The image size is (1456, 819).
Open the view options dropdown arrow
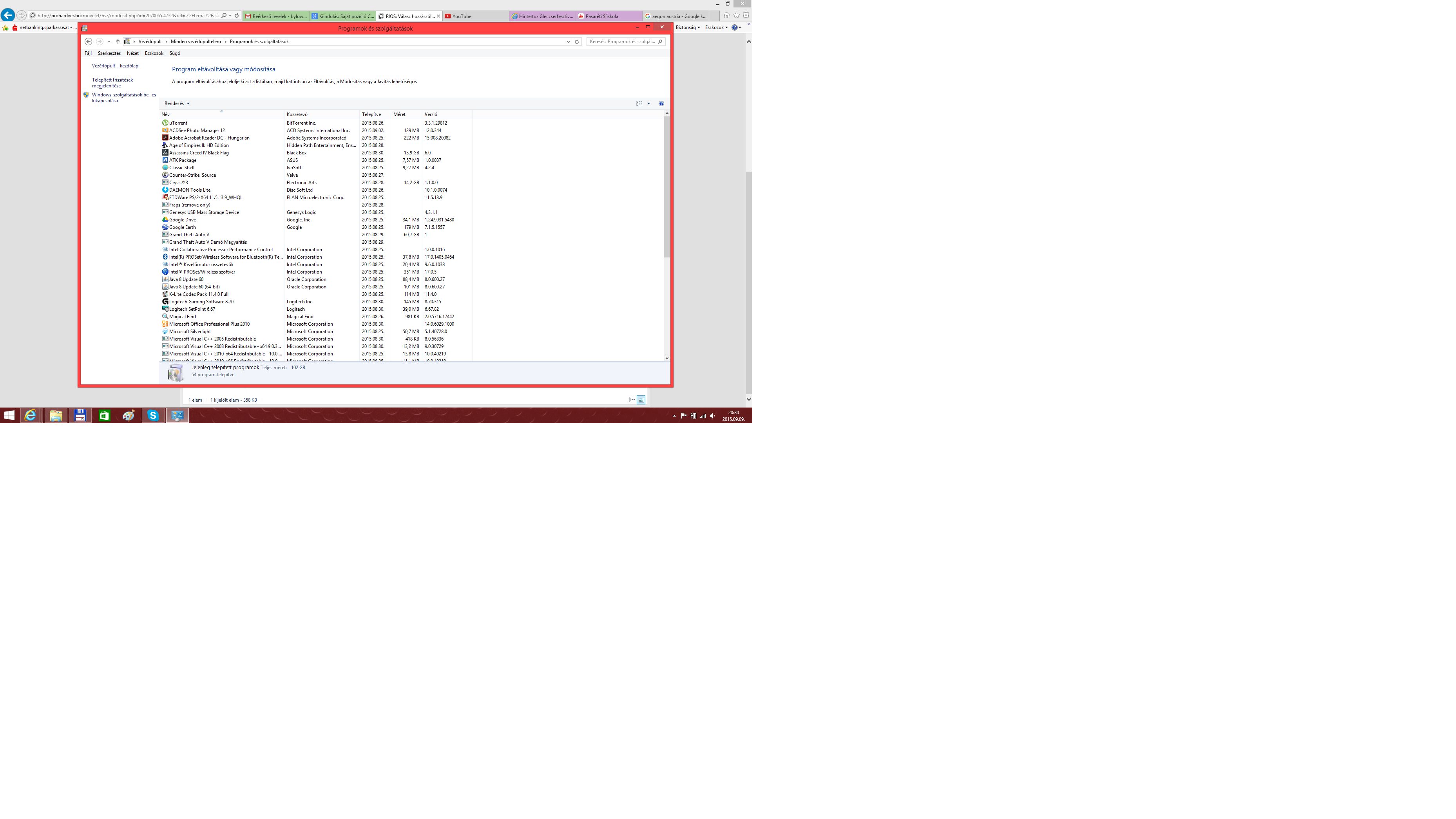(x=648, y=103)
